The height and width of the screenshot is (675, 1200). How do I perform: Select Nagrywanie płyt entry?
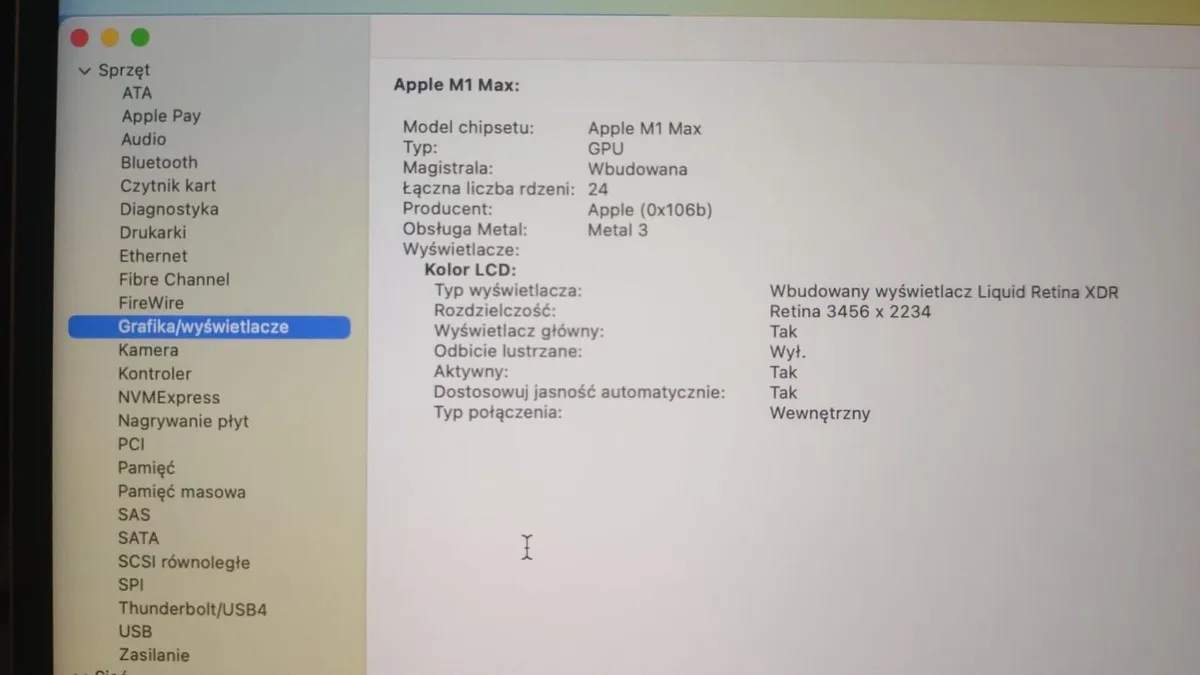point(183,421)
